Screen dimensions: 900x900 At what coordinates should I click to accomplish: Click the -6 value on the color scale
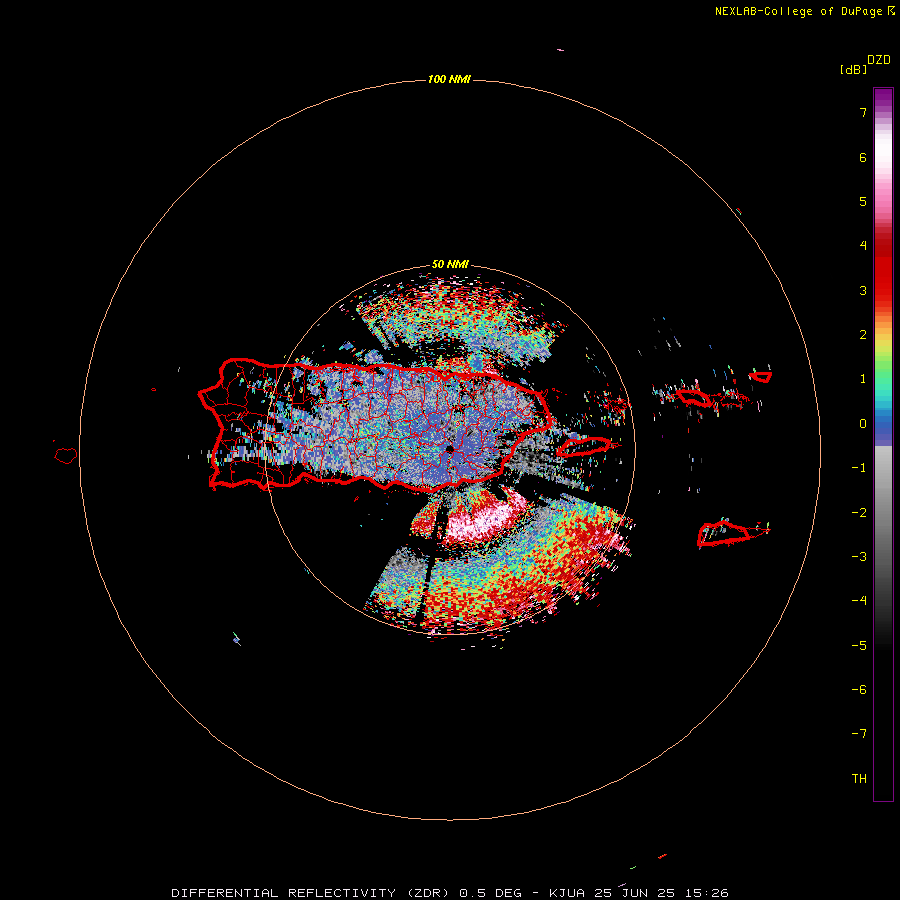(x=859, y=690)
